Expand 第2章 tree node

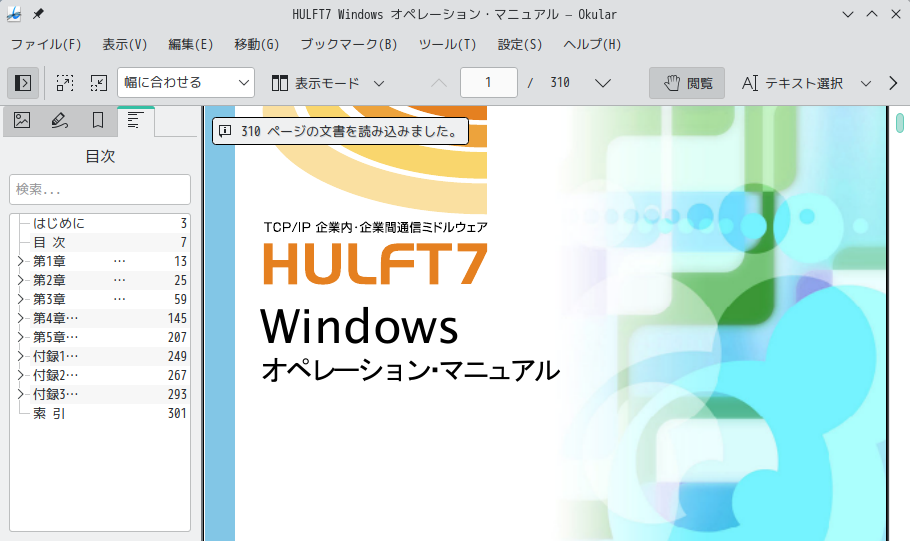coord(20,280)
